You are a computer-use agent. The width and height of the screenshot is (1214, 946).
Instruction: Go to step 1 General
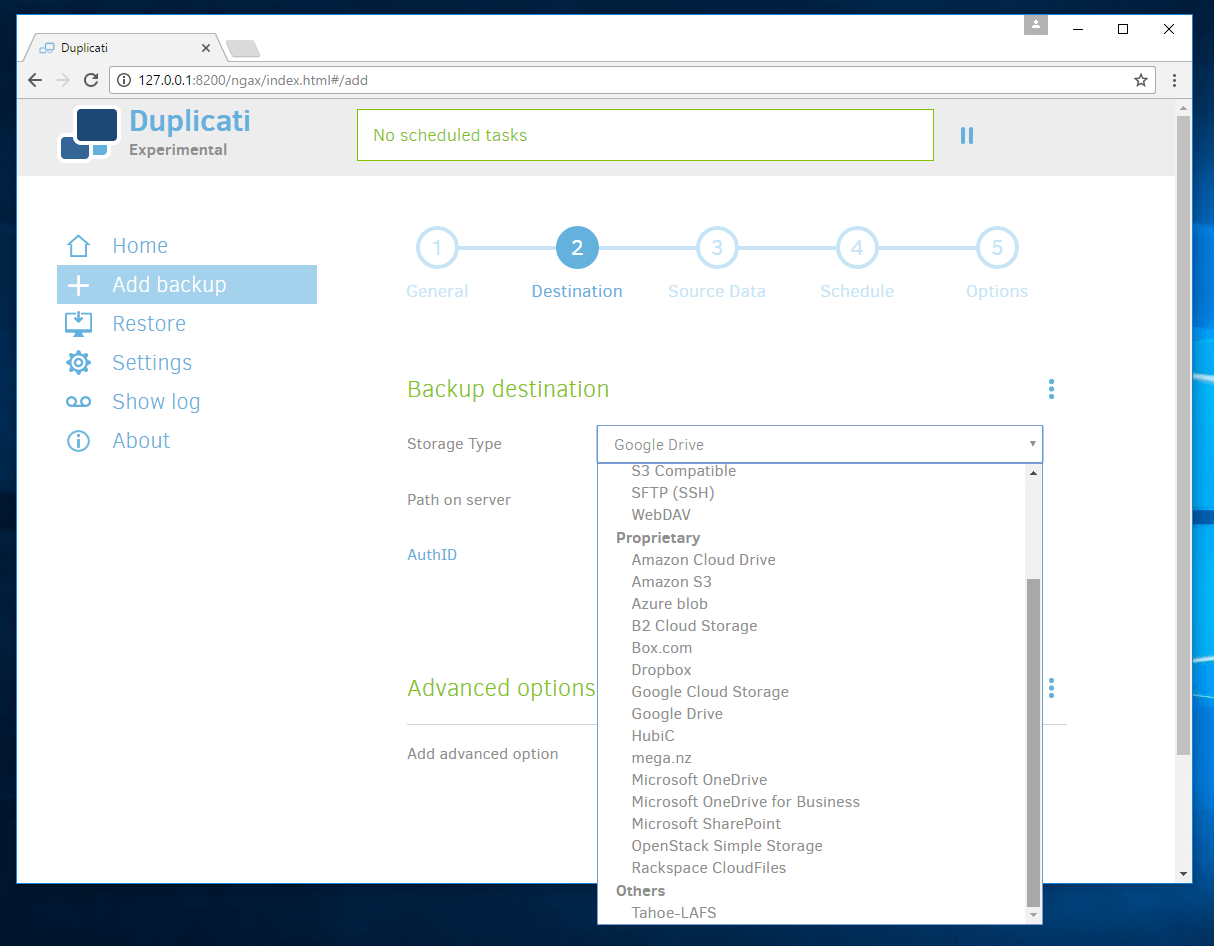click(437, 248)
